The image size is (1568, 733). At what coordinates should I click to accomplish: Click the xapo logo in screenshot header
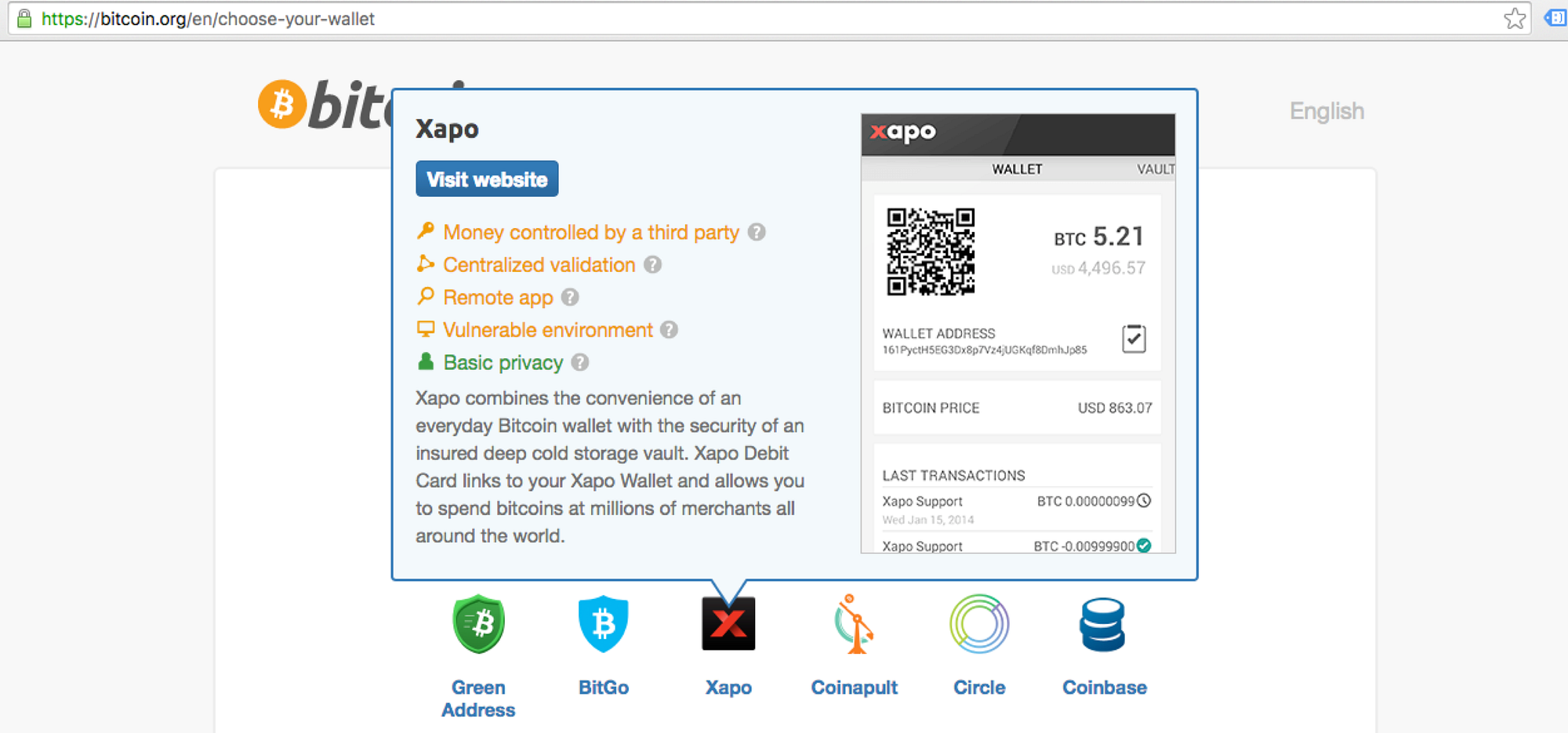click(x=903, y=132)
